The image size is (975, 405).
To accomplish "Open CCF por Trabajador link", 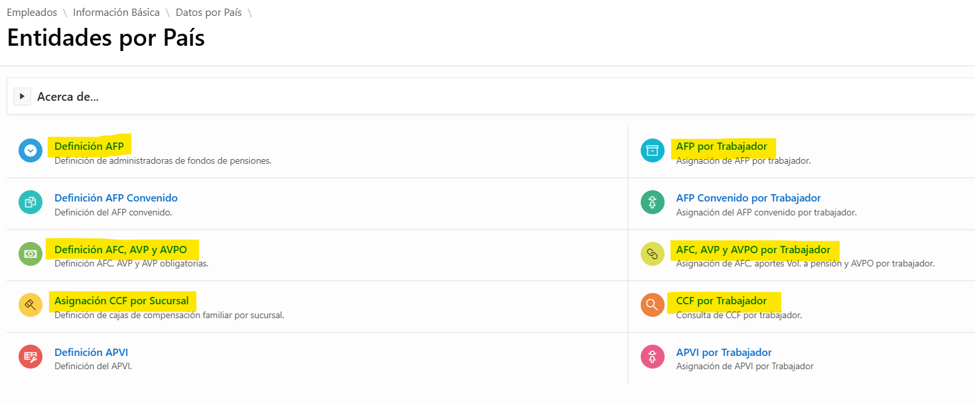I will [x=721, y=300].
